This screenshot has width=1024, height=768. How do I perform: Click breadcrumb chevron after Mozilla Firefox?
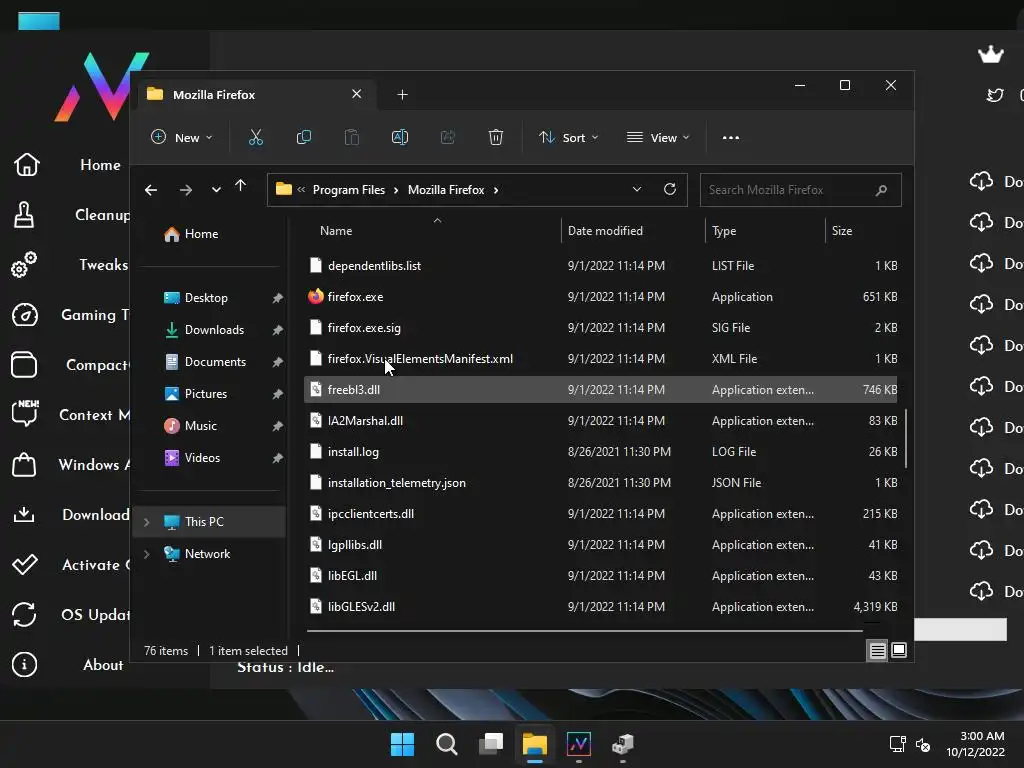[496, 190]
